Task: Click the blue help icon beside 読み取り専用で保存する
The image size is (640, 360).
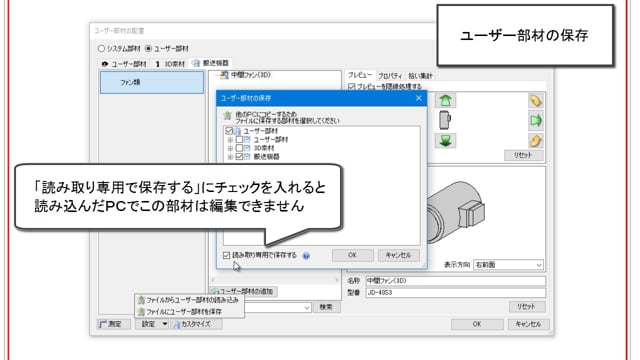Action: (x=306, y=256)
